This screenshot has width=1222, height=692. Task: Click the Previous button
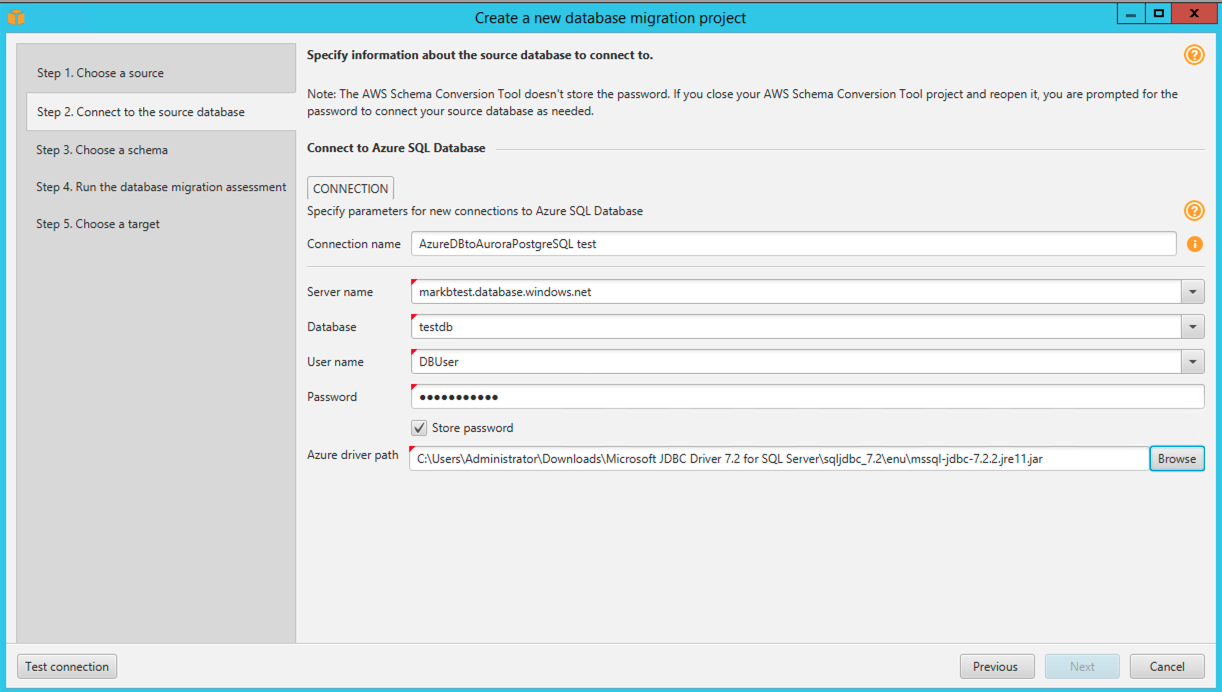pyautogui.click(x=997, y=666)
